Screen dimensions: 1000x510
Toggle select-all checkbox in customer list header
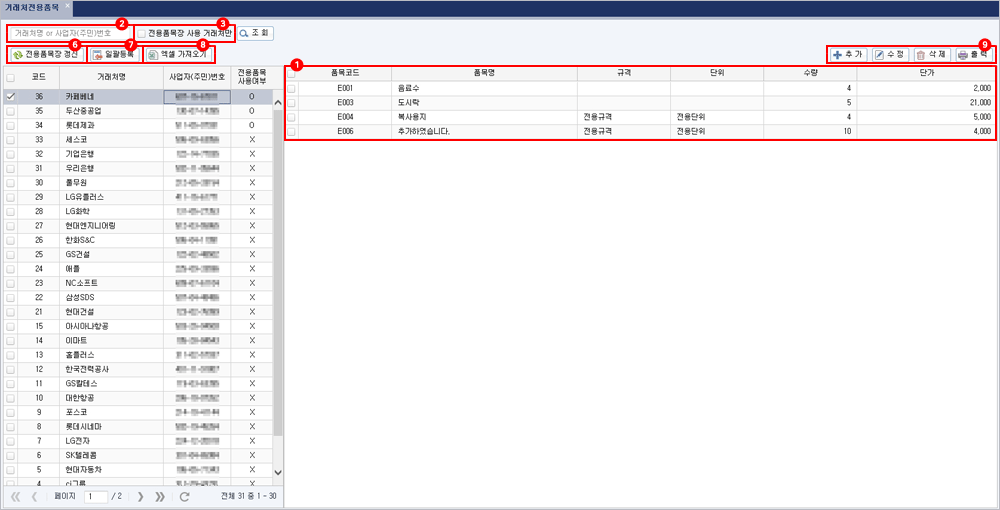pyautogui.click(x=10, y=77)
